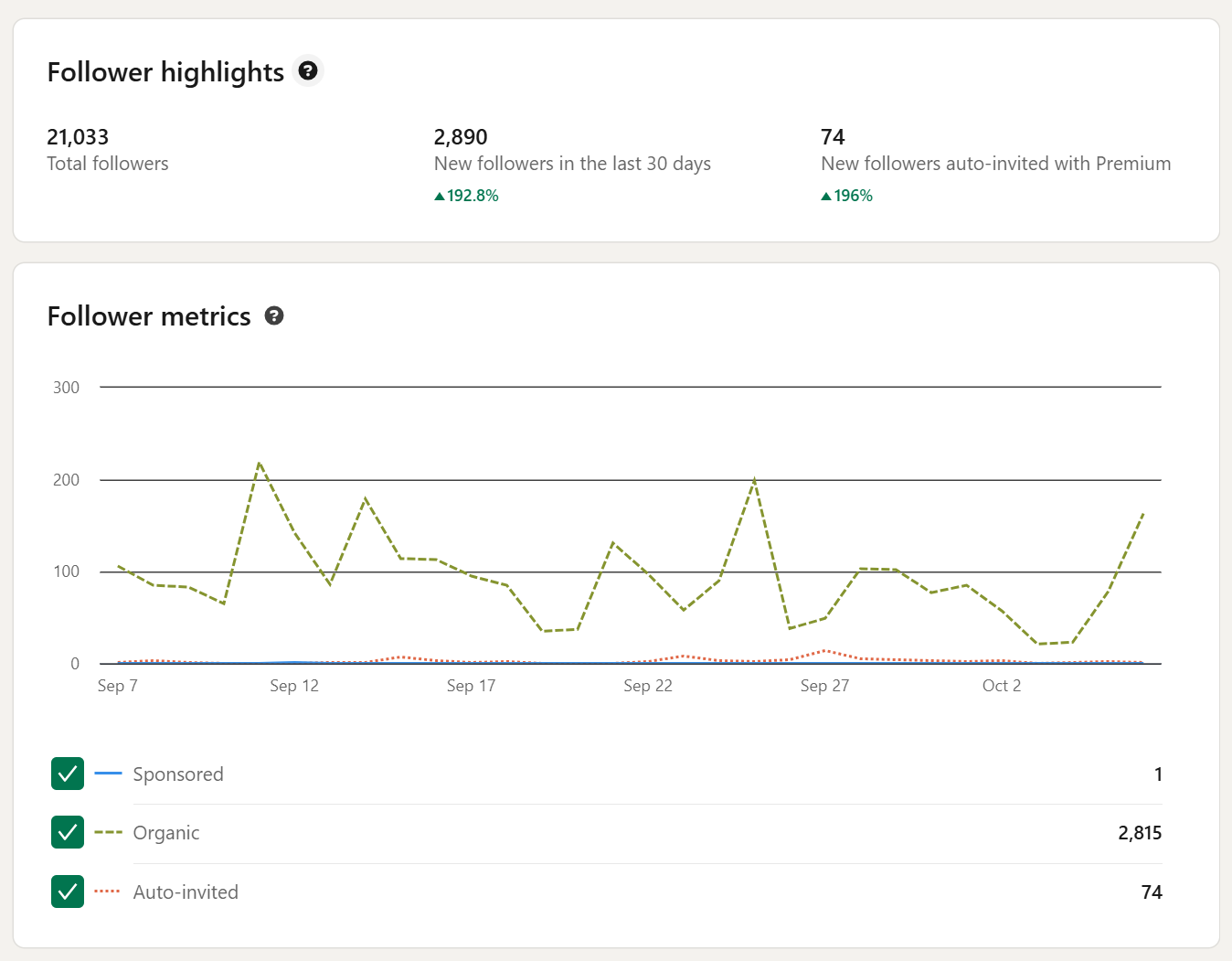This screenshot has height=961, width=1232.
Task: Select the green dashed Organic legend line
Action: pos(108,832)
